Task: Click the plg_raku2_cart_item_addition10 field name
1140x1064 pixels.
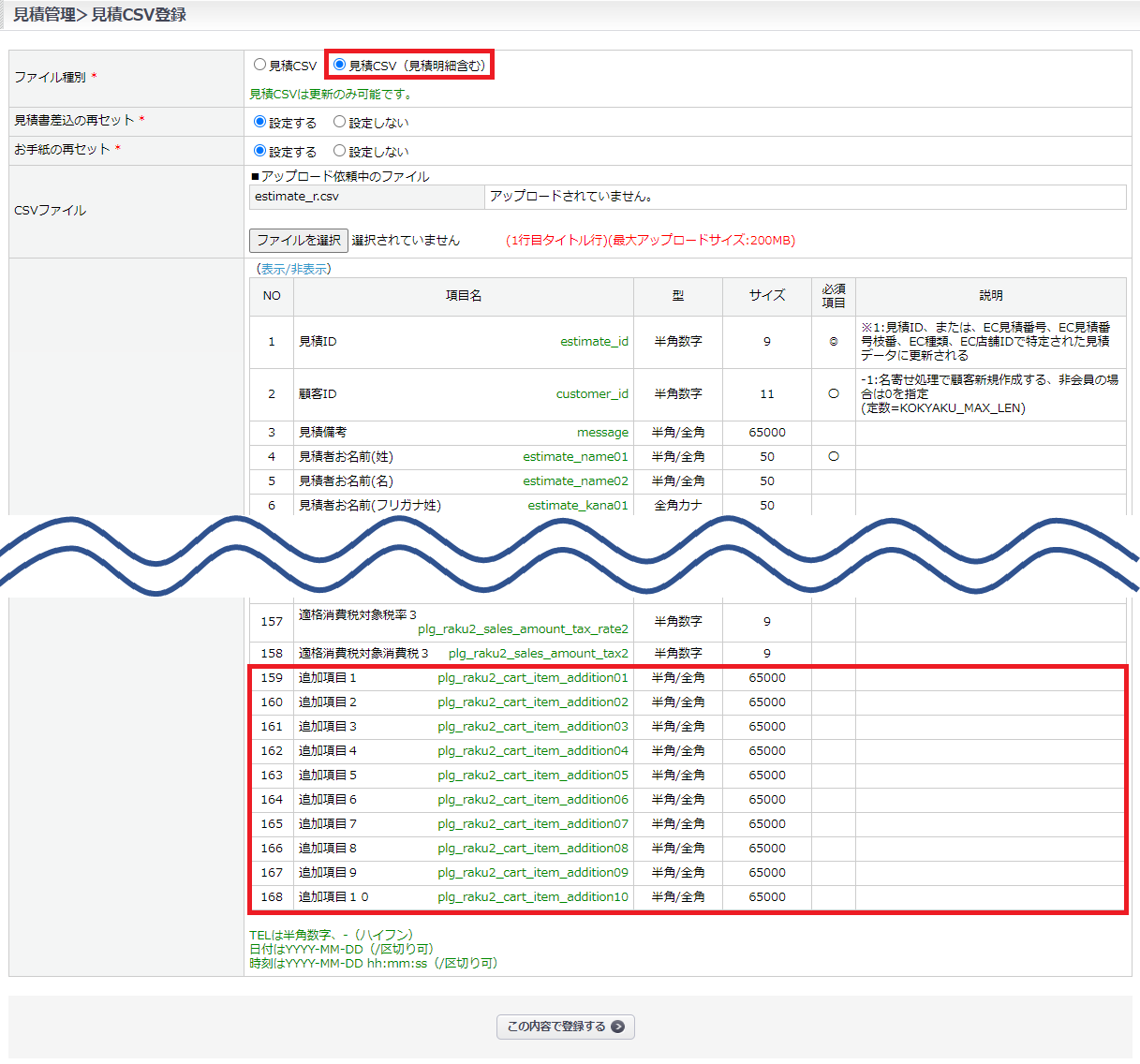Action: tap(533, 897)
